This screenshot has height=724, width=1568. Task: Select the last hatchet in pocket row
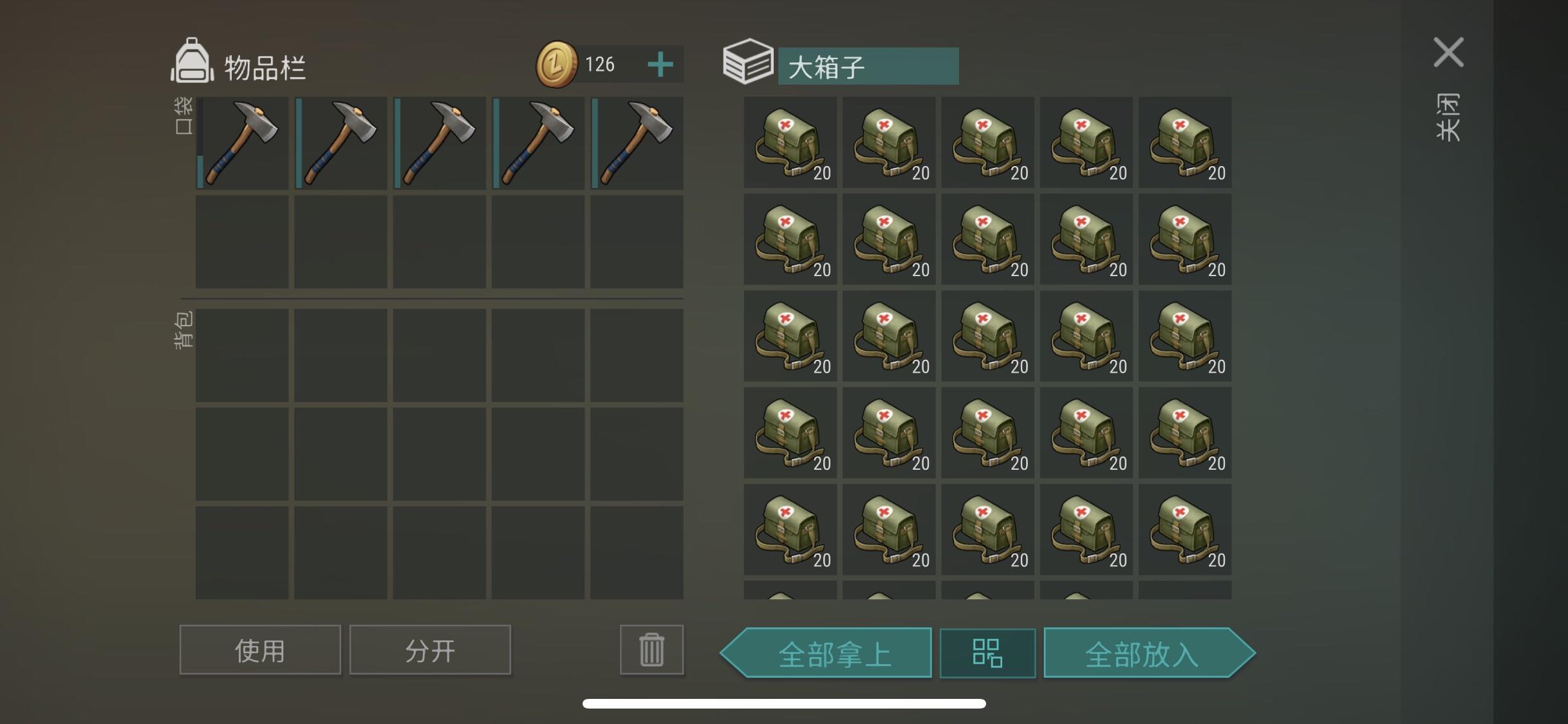point(637,143)
